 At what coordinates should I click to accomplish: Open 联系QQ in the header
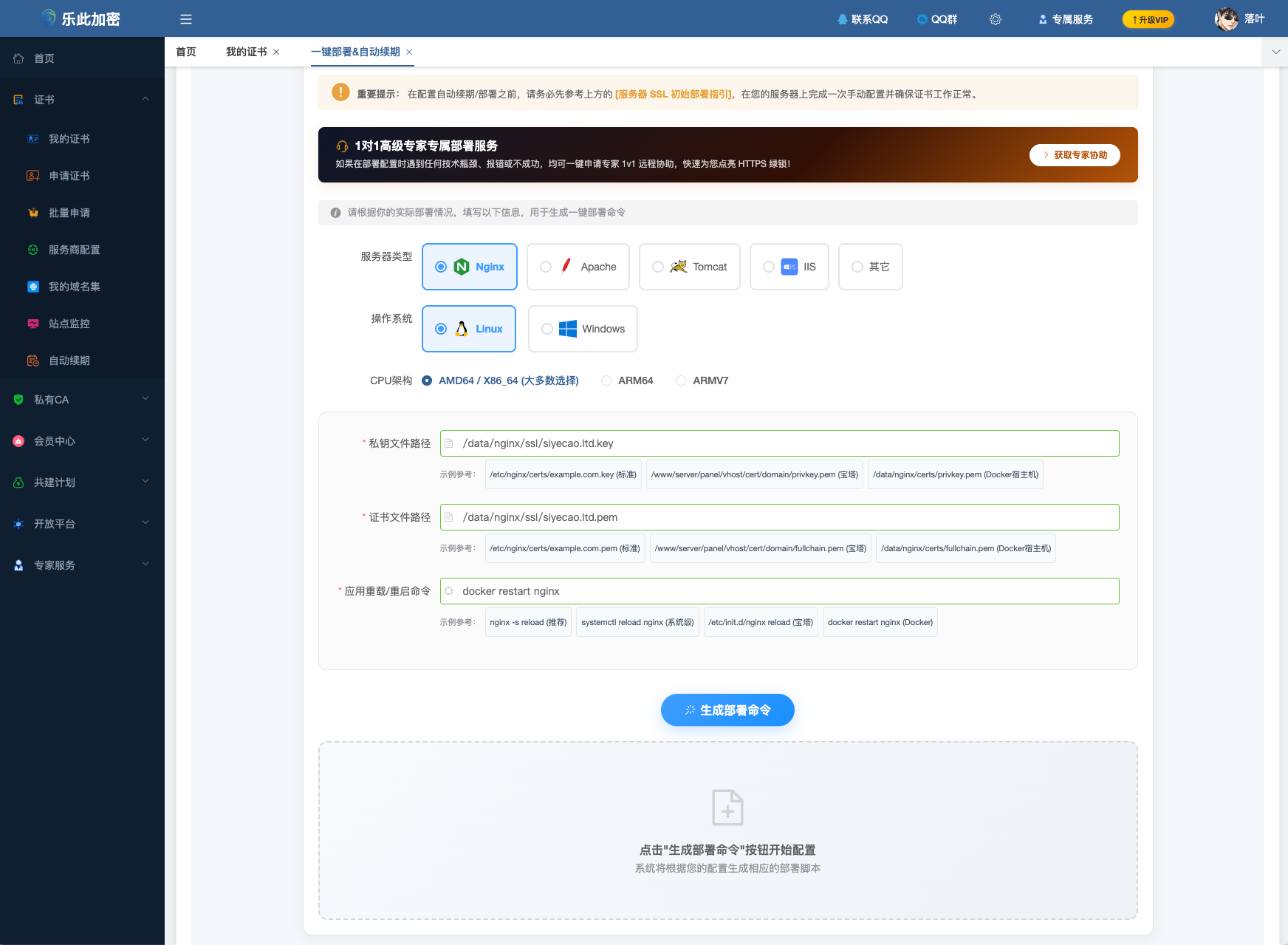(x=863, y=19)
